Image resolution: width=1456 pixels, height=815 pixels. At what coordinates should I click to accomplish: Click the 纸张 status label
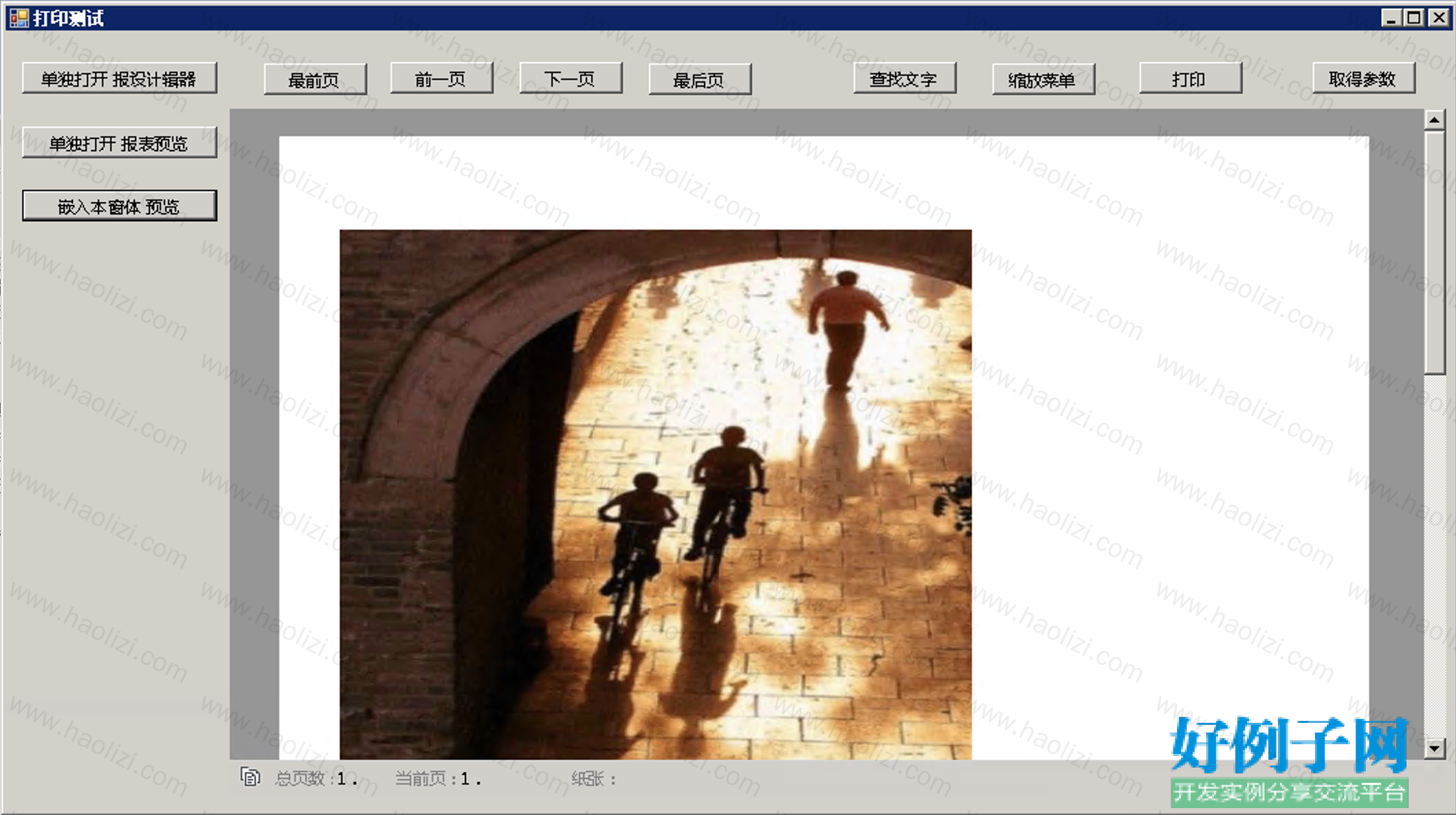point(594,779)
